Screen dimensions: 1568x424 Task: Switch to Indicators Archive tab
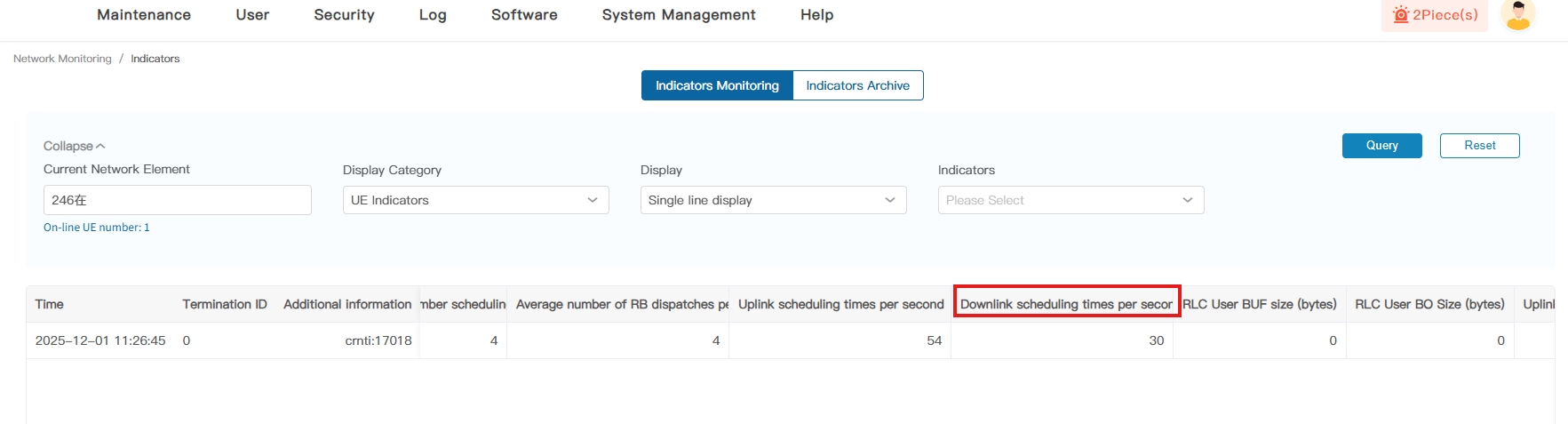857,85
